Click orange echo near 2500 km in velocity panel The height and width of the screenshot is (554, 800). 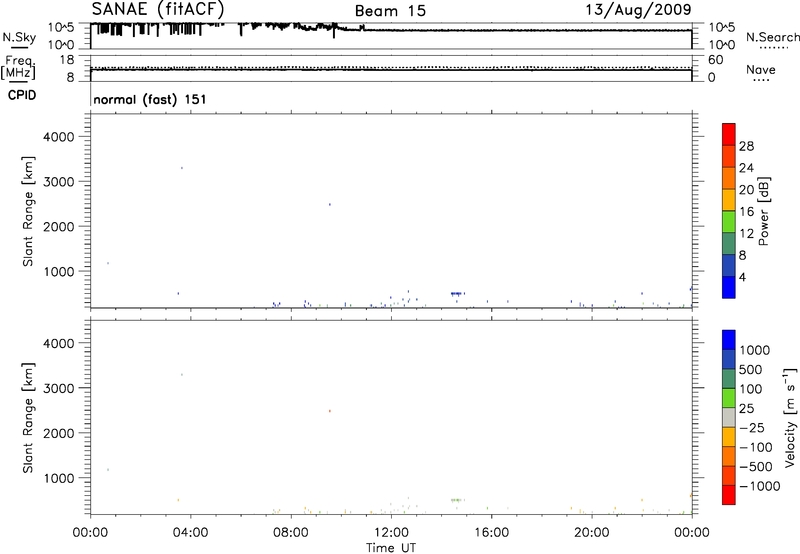330,411
